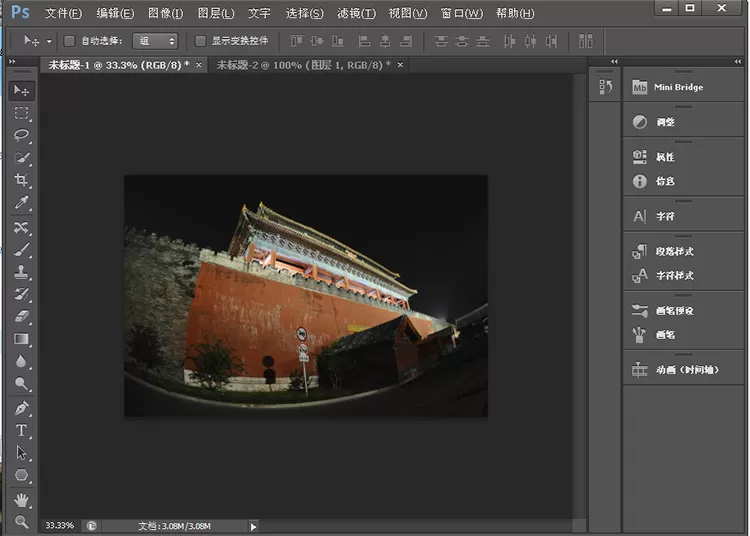Close the 未标题-1 document tab
Screen dimensions: 750x536
pos(199,65)
